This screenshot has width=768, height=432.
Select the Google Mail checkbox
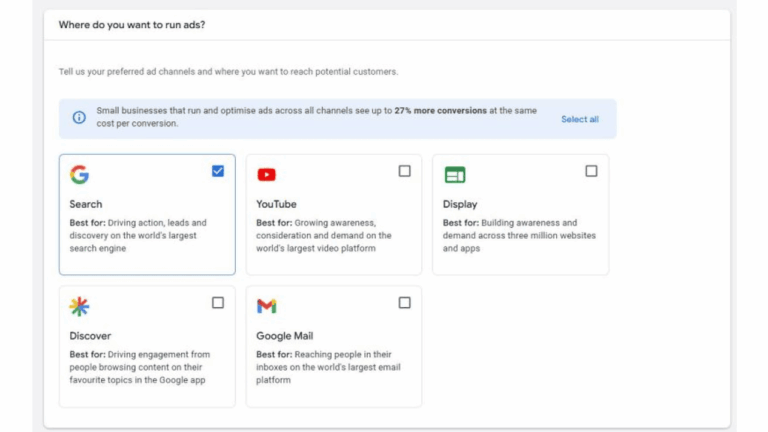pos(405,303)
